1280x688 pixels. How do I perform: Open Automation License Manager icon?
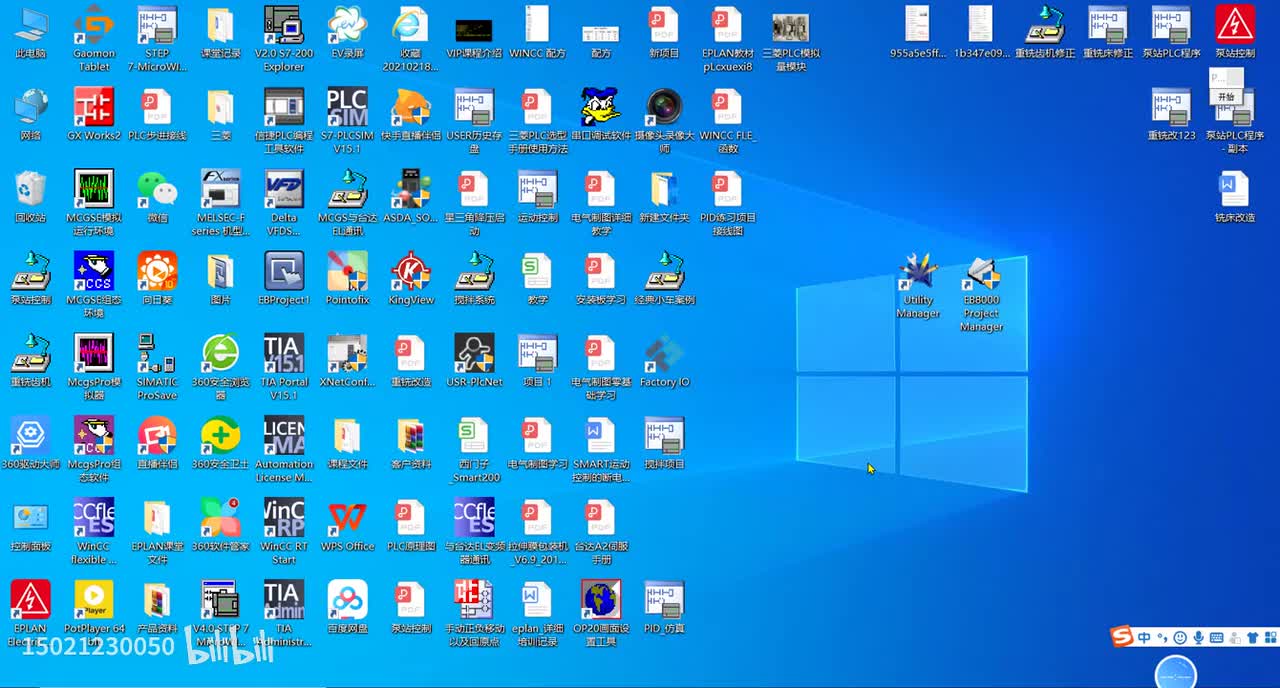pyautogui.click(x=284, y=449)
